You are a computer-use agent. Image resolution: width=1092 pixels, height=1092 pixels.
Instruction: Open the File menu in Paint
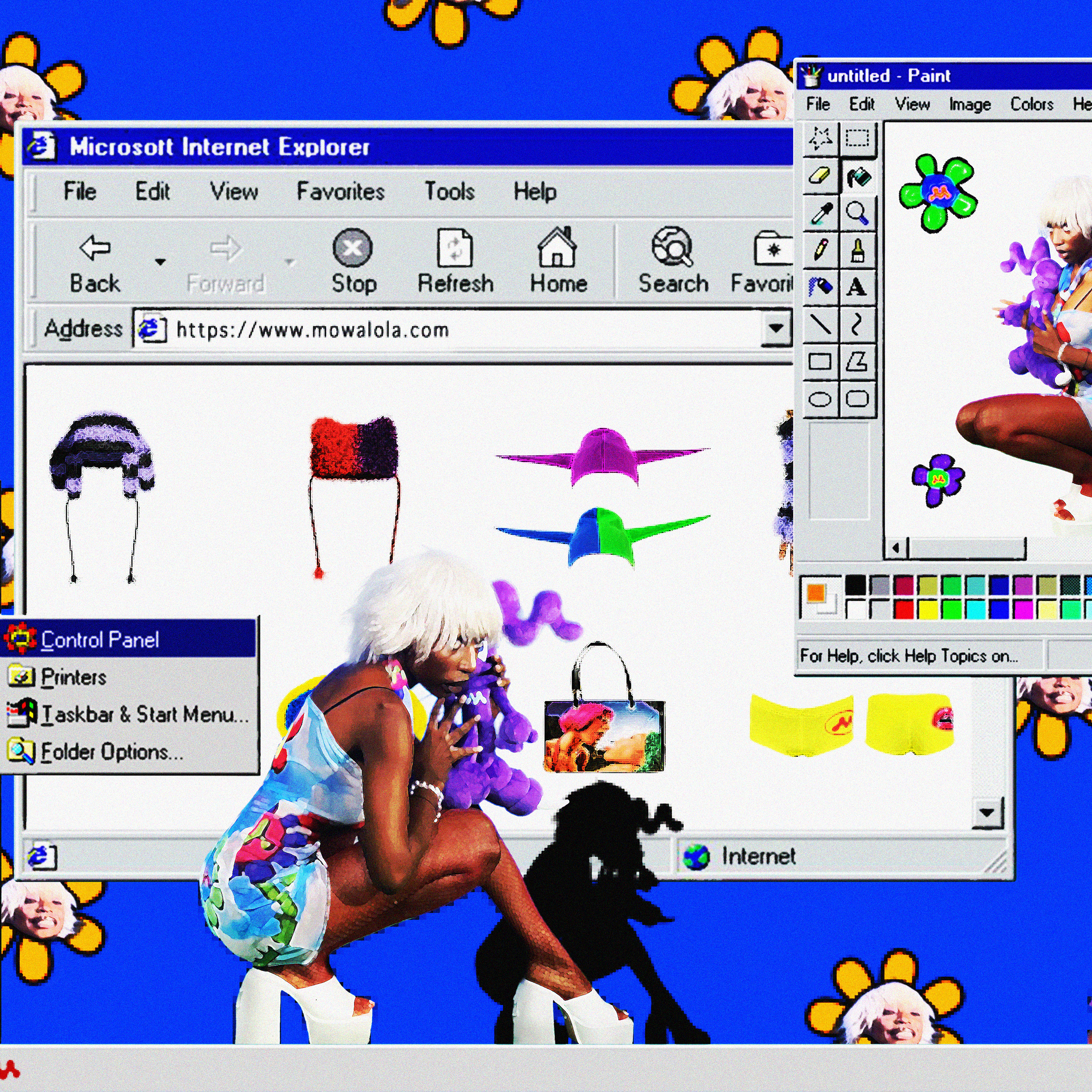pos(818,104)
